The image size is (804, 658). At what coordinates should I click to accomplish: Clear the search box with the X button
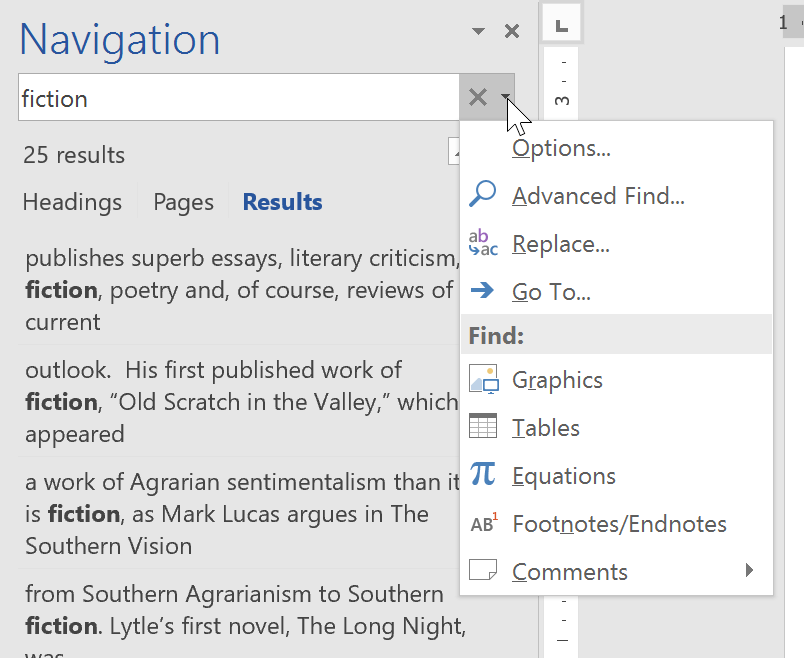tap(477, 96)
